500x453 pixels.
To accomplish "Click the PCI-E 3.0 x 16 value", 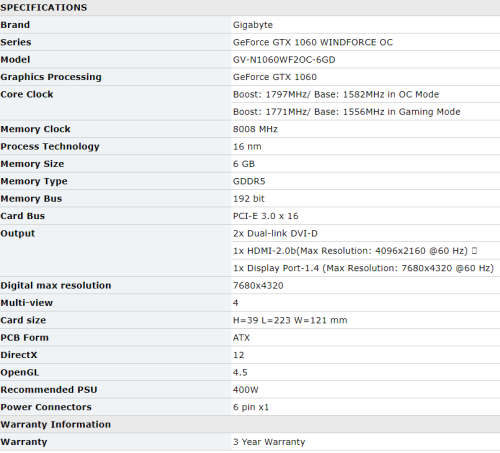I will 266,216.
